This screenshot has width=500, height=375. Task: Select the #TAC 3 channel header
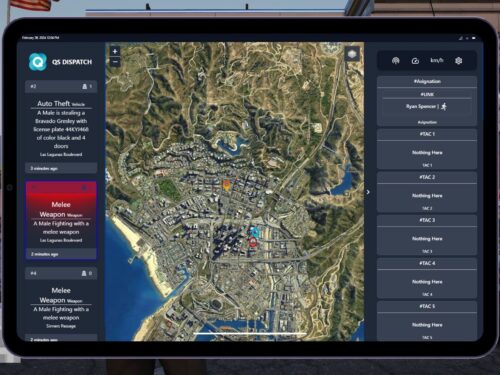coord(427,220)
